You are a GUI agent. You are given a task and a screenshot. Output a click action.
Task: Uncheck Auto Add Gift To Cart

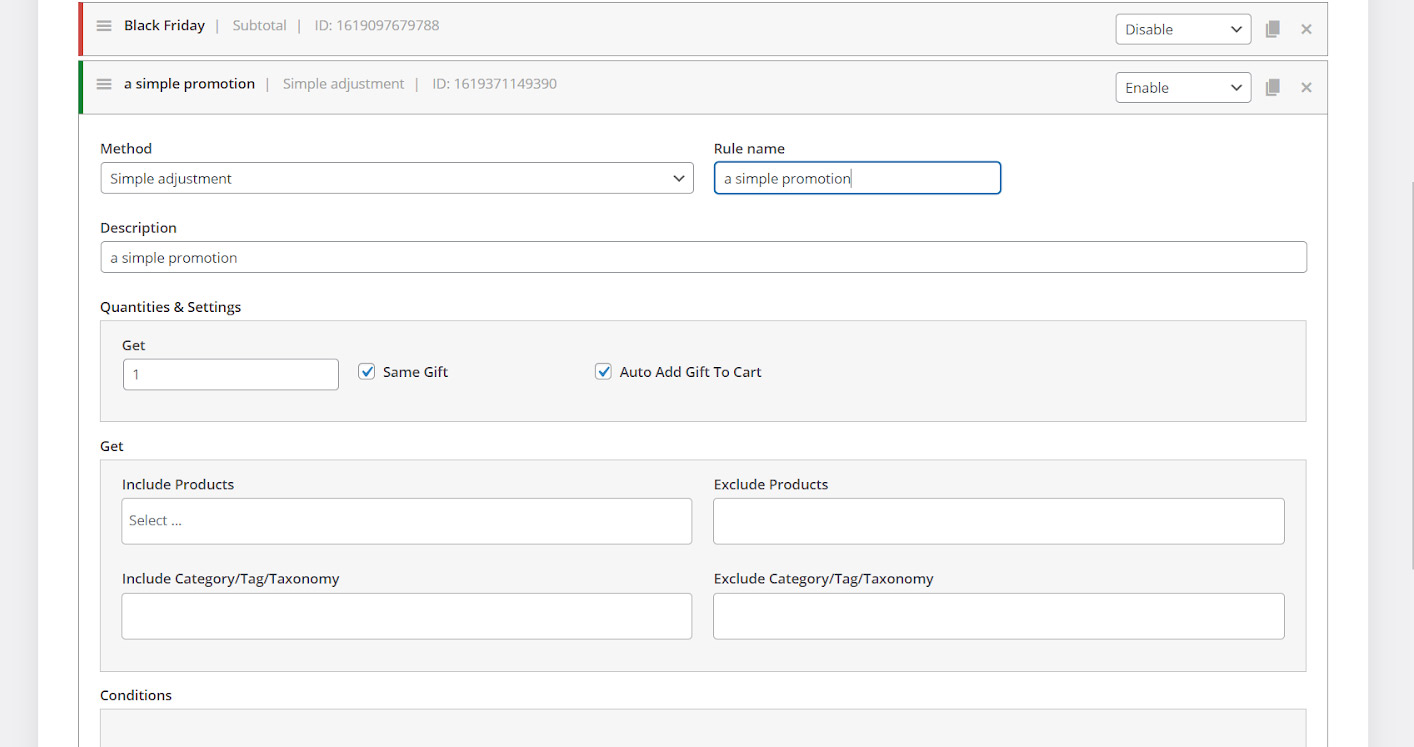tap(603, 372)
